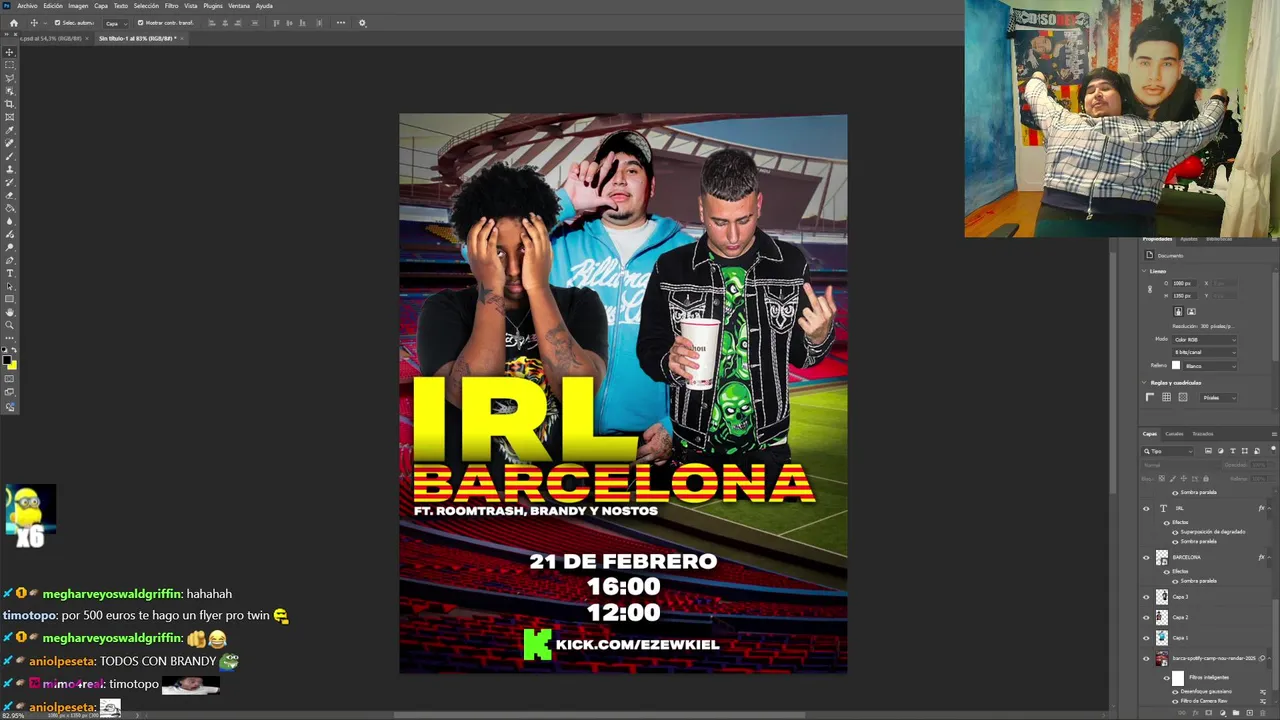
Task: Click align horizontal centers icon
Action: [225, 23]
